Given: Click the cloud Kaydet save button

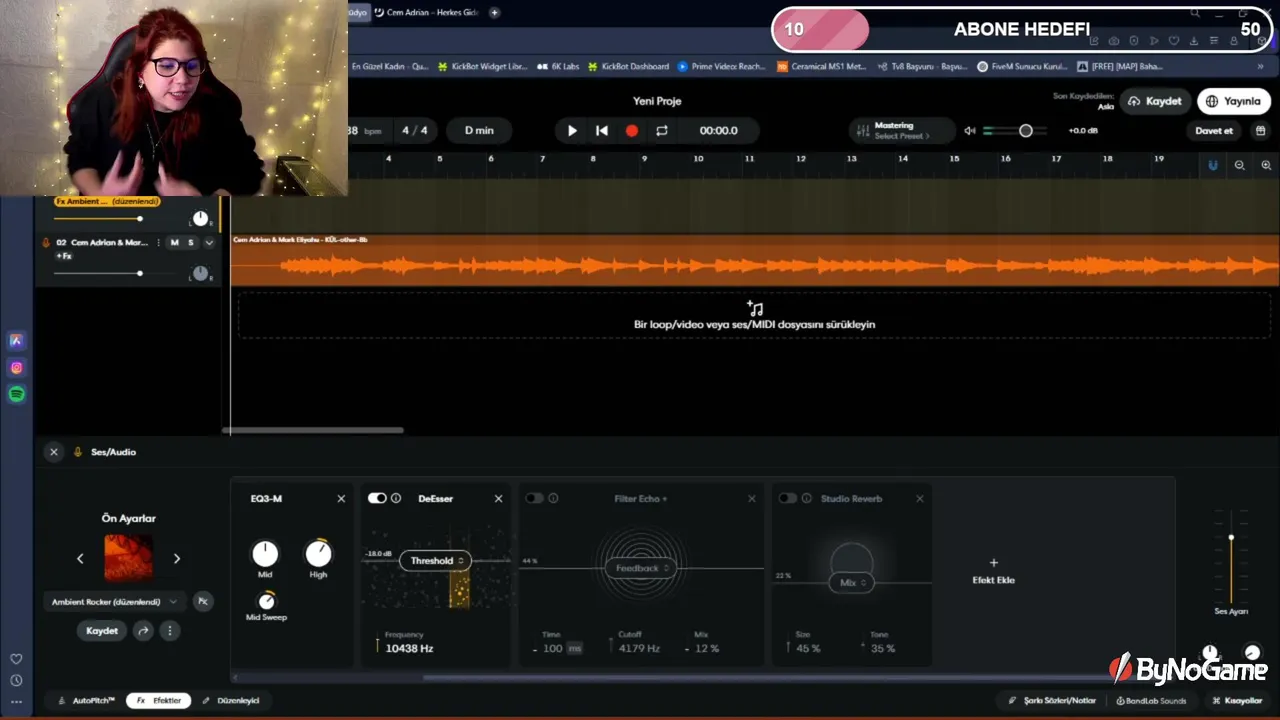Looking at the screenshot, I should coord(1156,101).
